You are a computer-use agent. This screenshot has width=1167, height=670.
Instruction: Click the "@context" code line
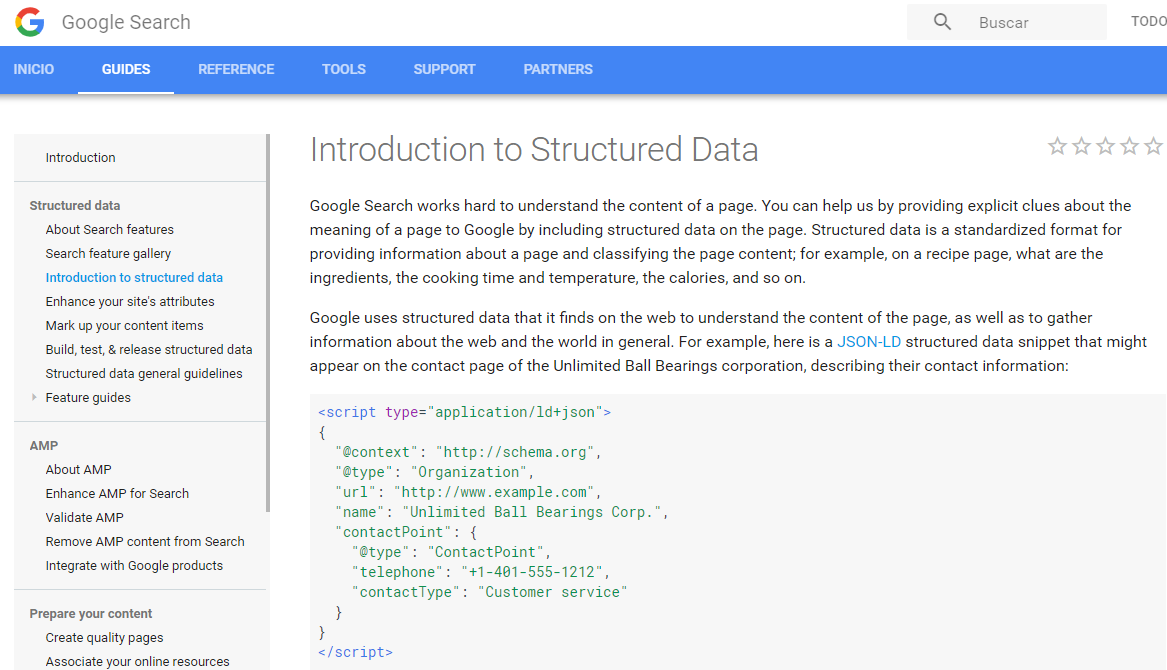(x=467, y=452)
